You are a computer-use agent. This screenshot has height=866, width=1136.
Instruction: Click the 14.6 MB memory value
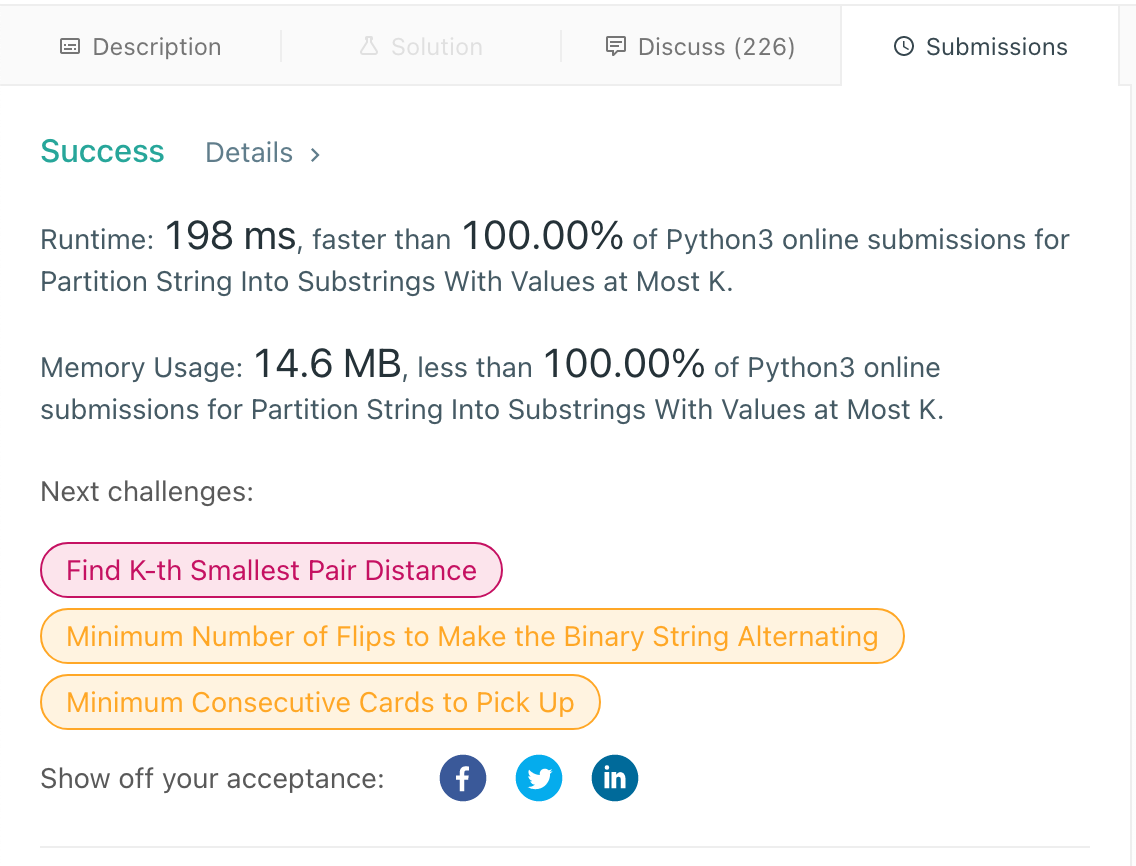point(327,364)
